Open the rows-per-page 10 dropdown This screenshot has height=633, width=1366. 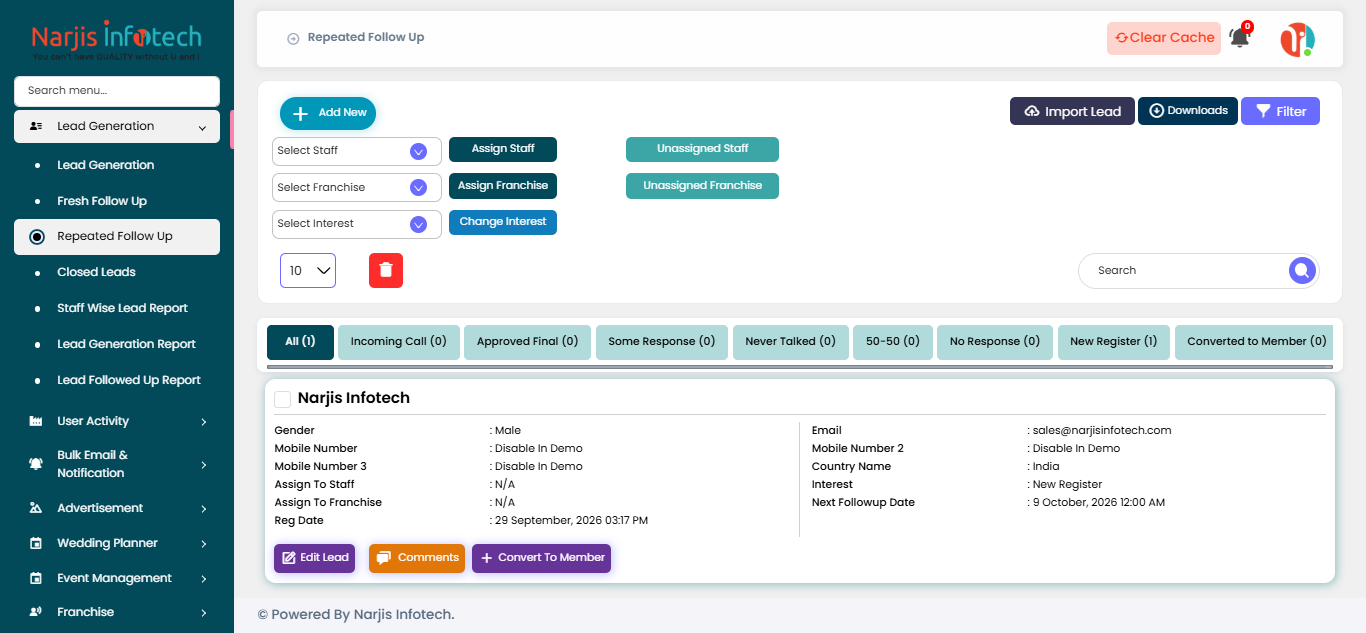pos(308,271)
